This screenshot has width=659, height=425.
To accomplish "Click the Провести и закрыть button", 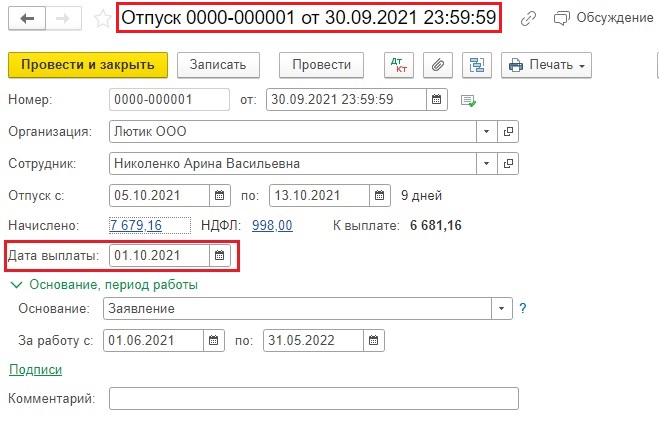I will pyautogui.click(x=88, y=65).
